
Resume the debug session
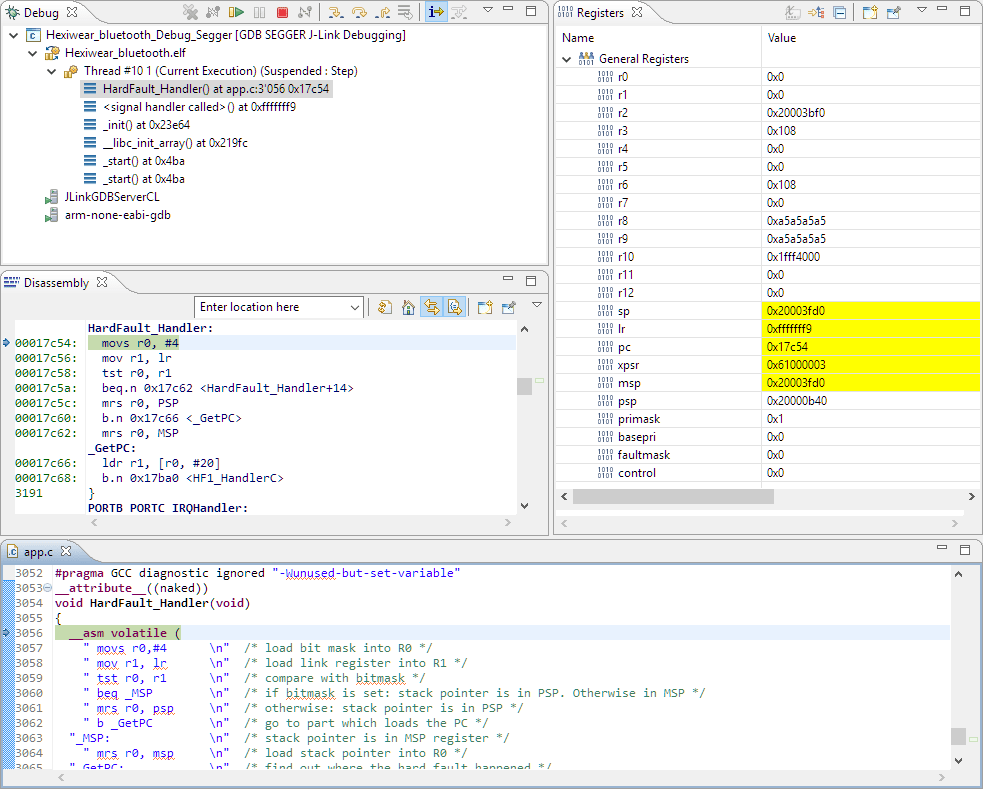click(234, 13)
